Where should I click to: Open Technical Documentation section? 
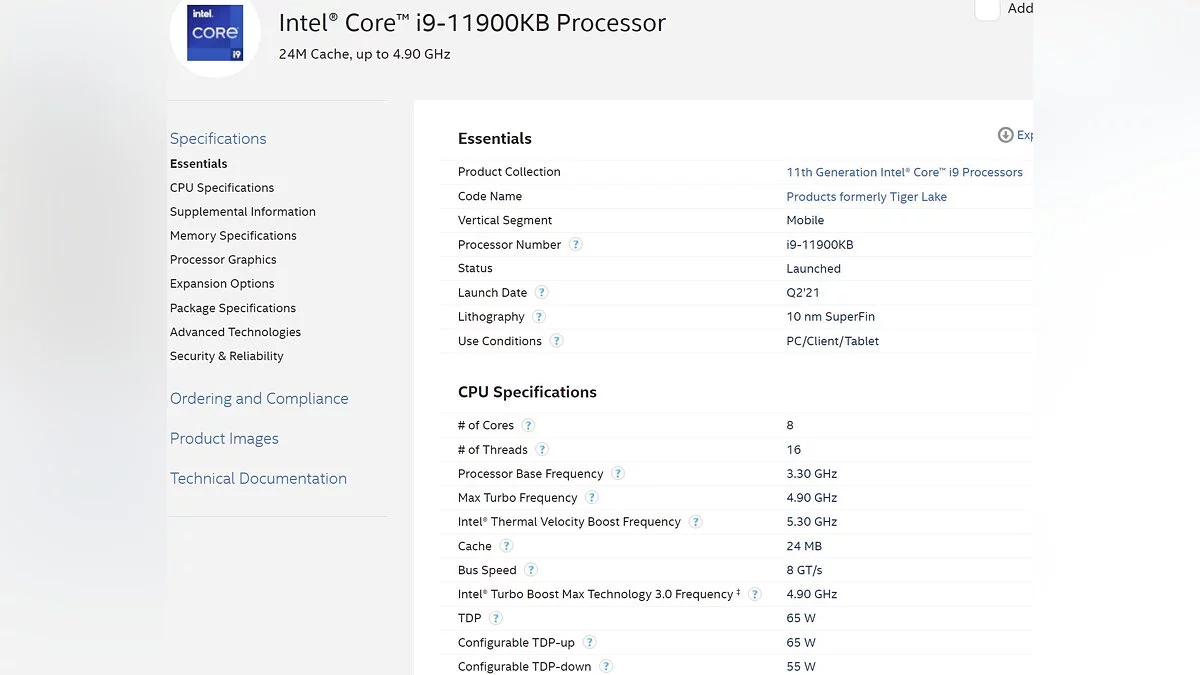point(258,478)
